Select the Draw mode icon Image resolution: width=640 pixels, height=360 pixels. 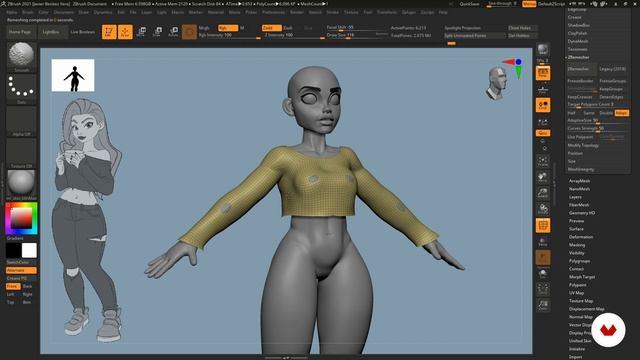coord(125,32)
